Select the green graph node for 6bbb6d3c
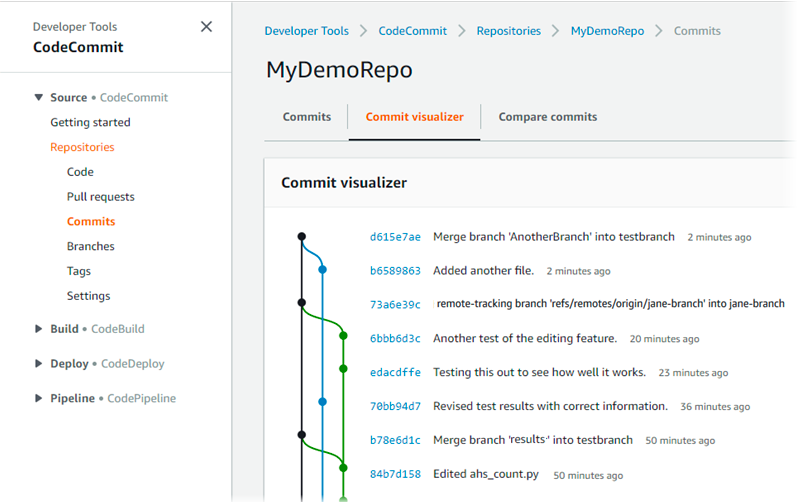 click(x=344, y=336)
